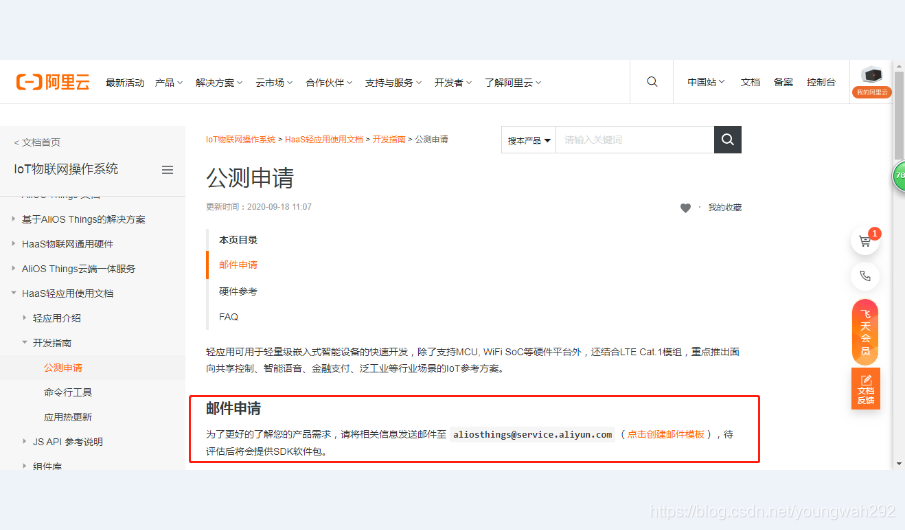Click 最新活动 in the top navigation

click(x=125, y=83)
